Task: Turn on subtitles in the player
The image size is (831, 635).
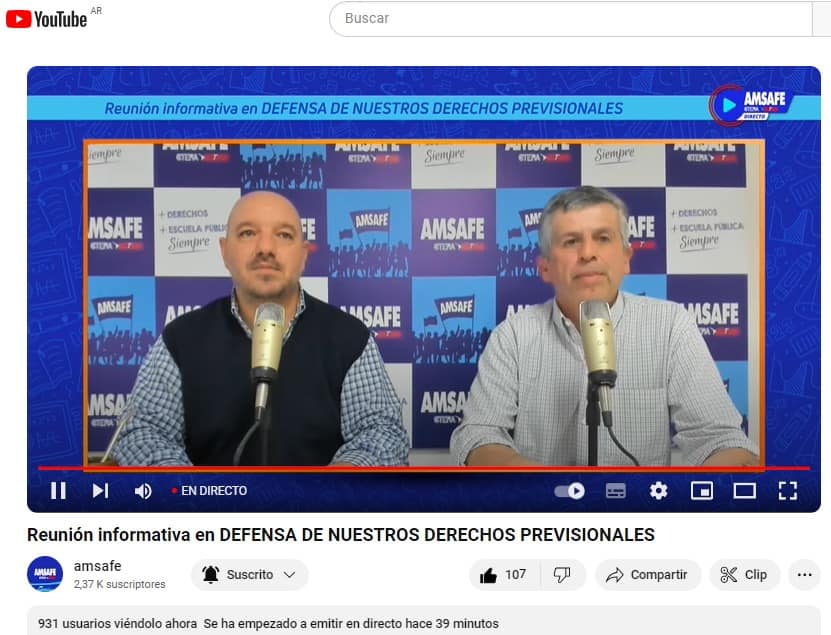Action: click(x=615, y=491)
